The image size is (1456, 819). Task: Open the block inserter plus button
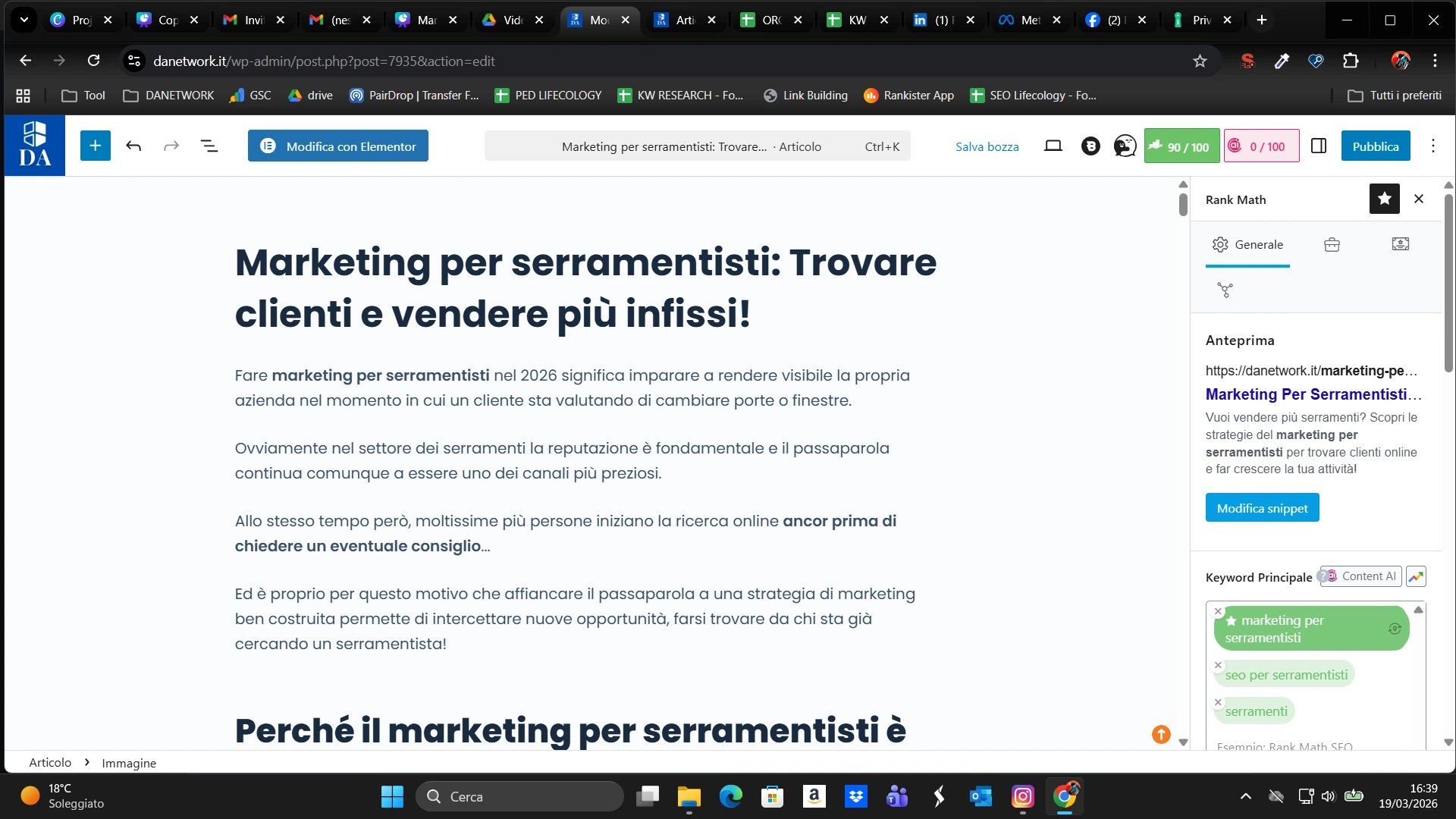[95, 146]
